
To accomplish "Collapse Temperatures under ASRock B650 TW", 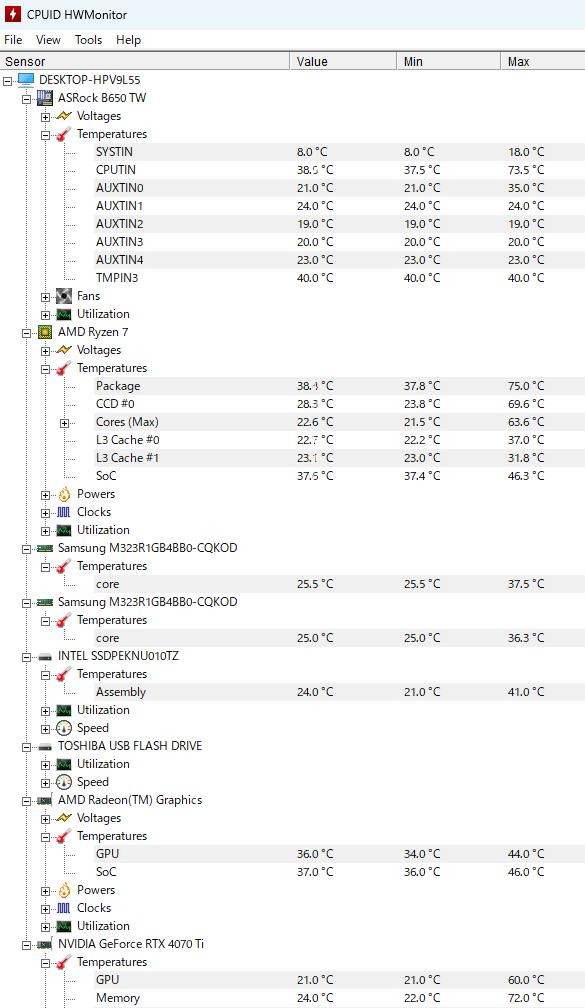I will [46, 135].
